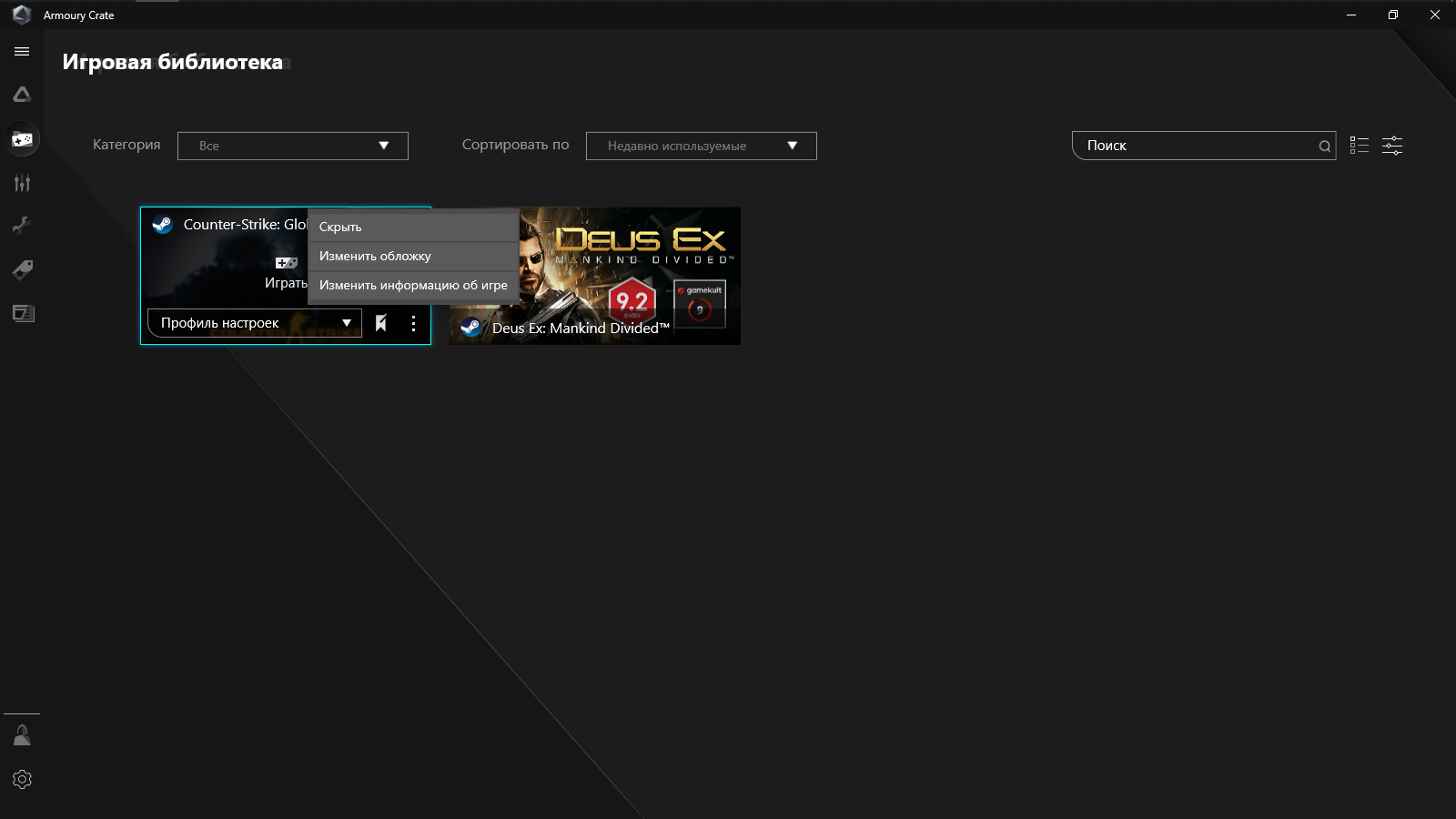The height and width of the screenshot is (819, 1456).
Task: Click the Категория label
Action: (126, 145)
